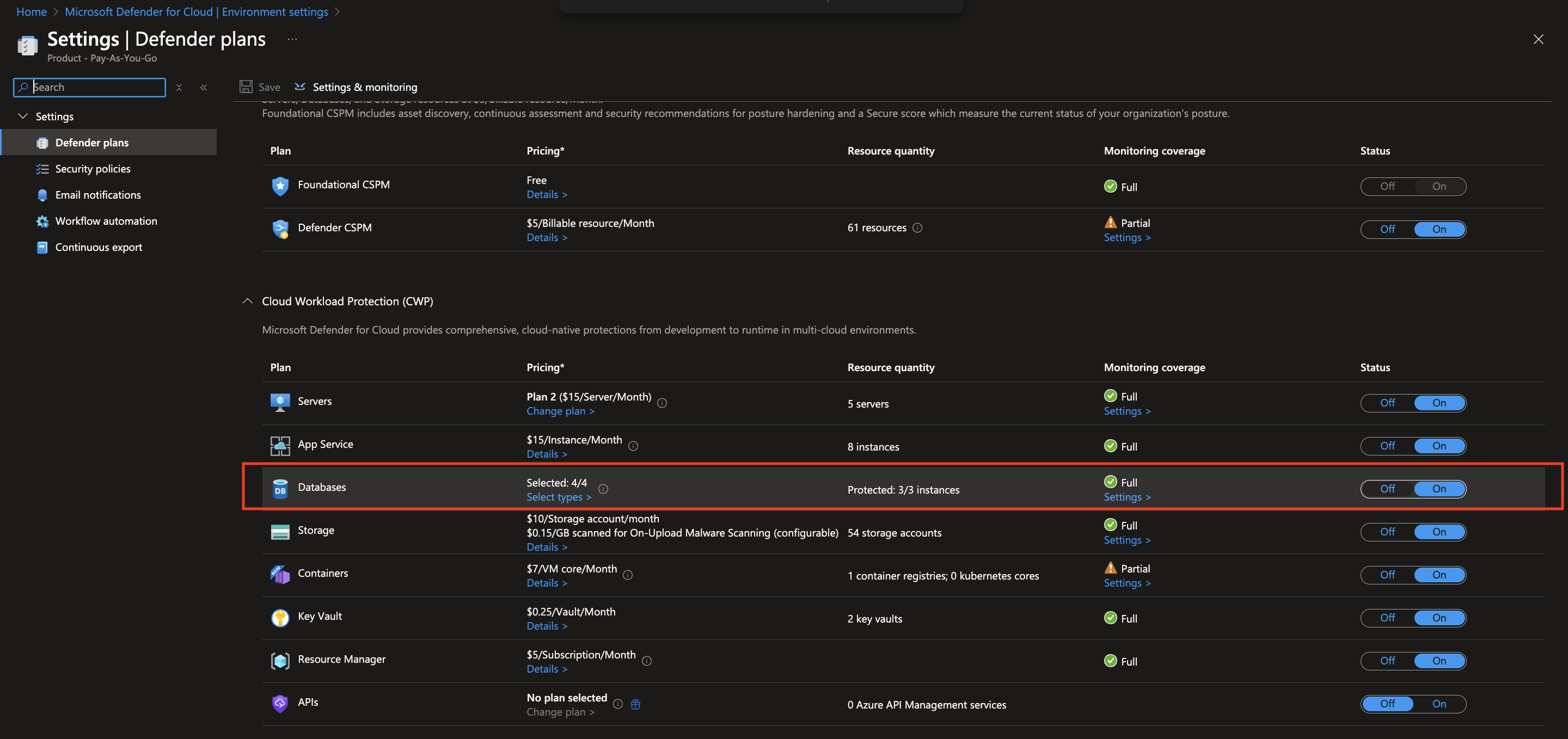
Task: Click into the Search input field
Action: tap(97, 87)
